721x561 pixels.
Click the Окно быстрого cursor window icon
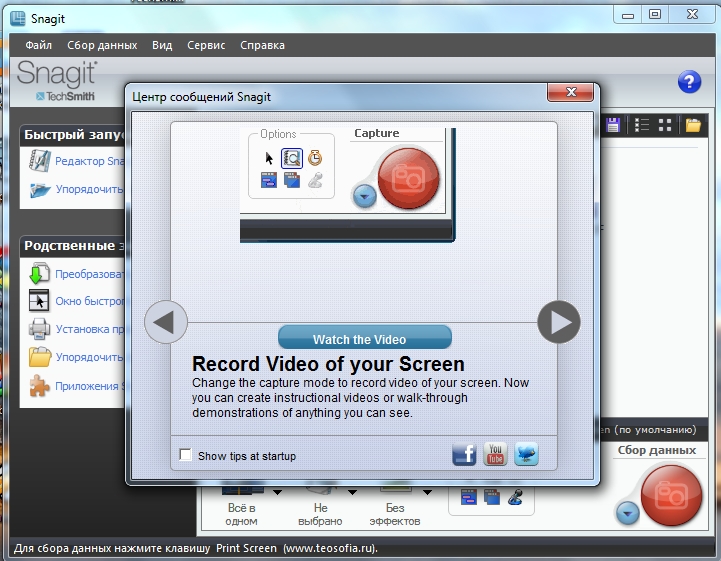pyautogui.click(x=39, y=301)
